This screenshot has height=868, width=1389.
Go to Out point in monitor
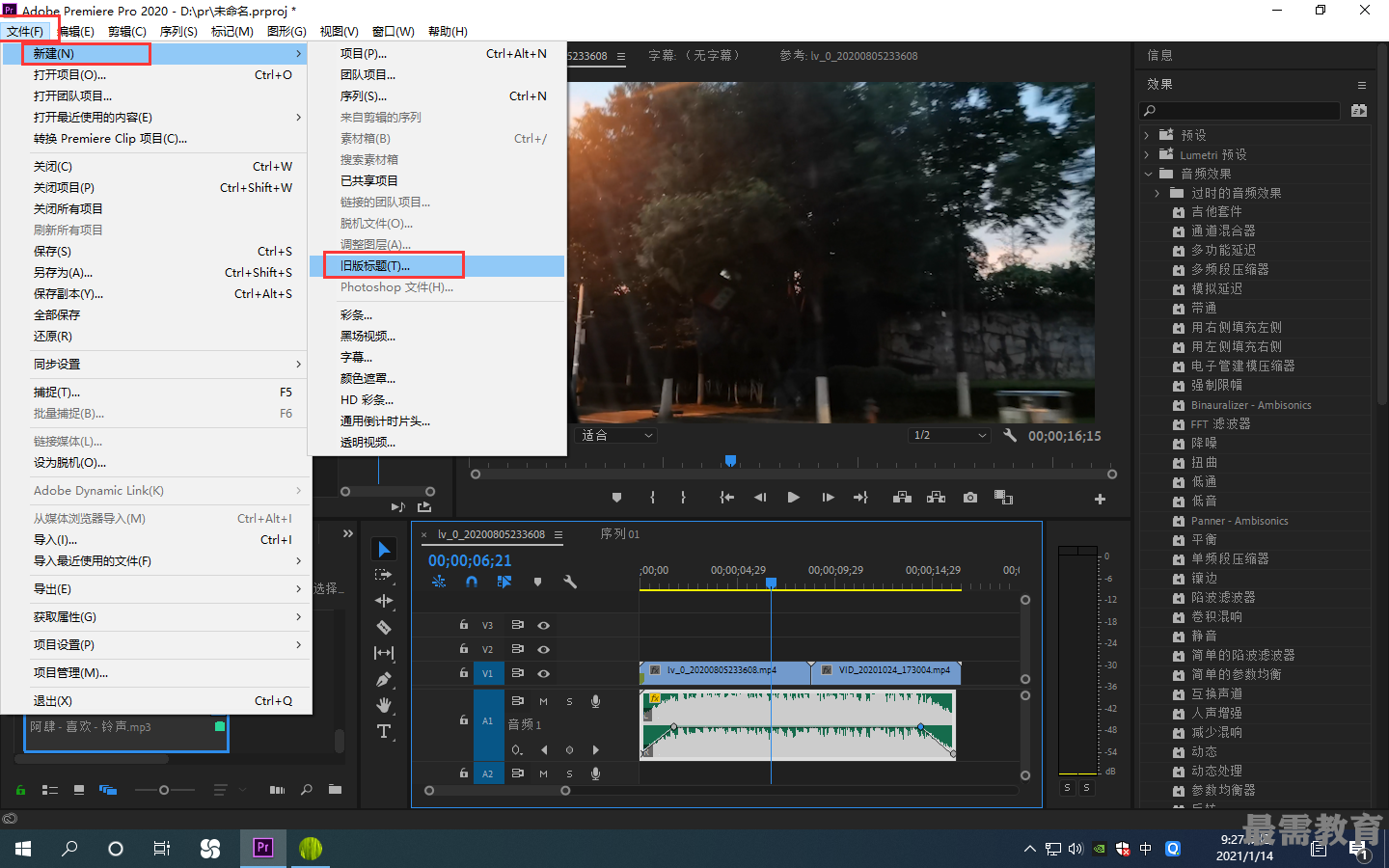(860, 498)
